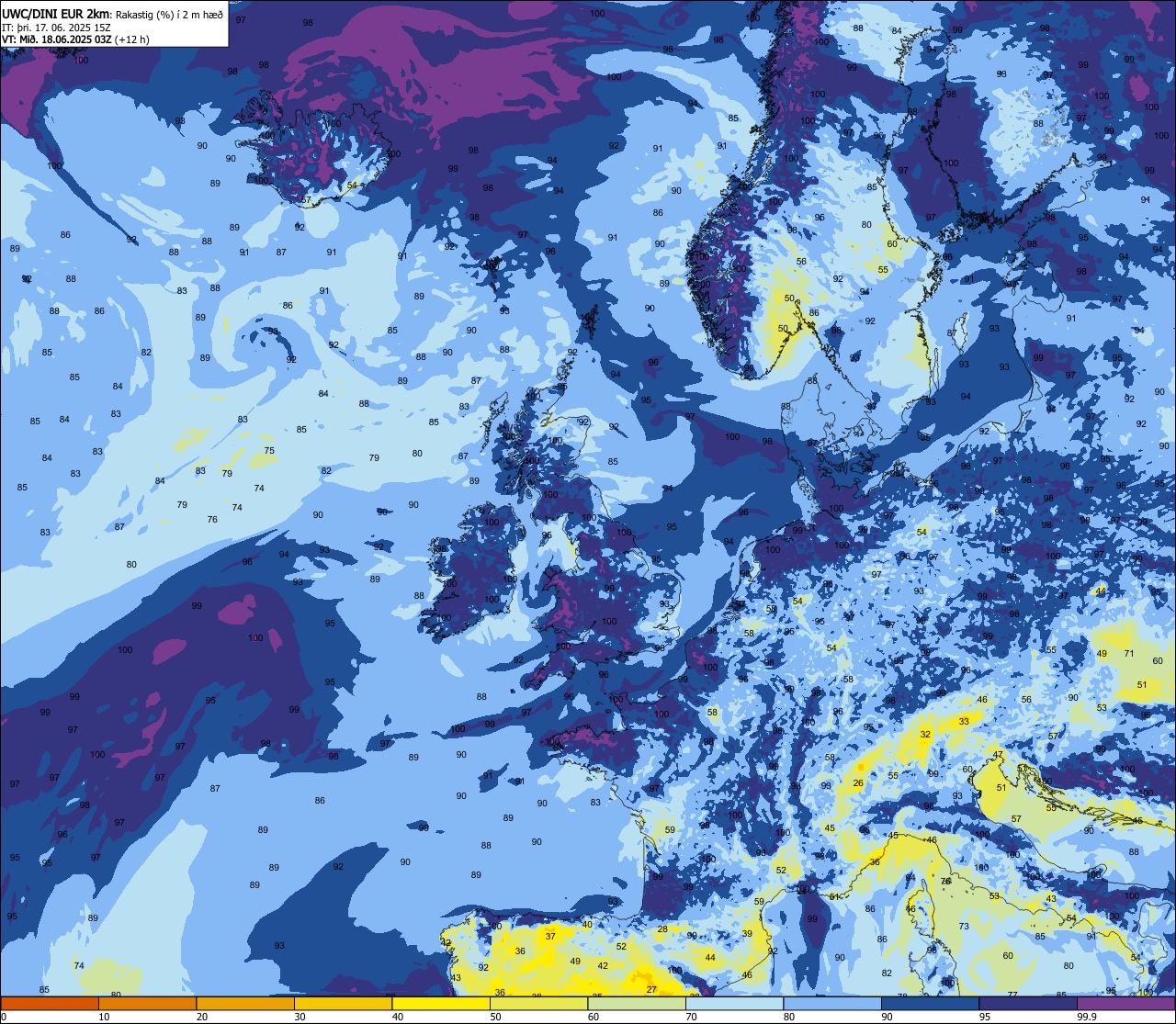Click the humidity value '28' over Spain
This screenshot has height=1024, width=1176.
coord(662,929)
